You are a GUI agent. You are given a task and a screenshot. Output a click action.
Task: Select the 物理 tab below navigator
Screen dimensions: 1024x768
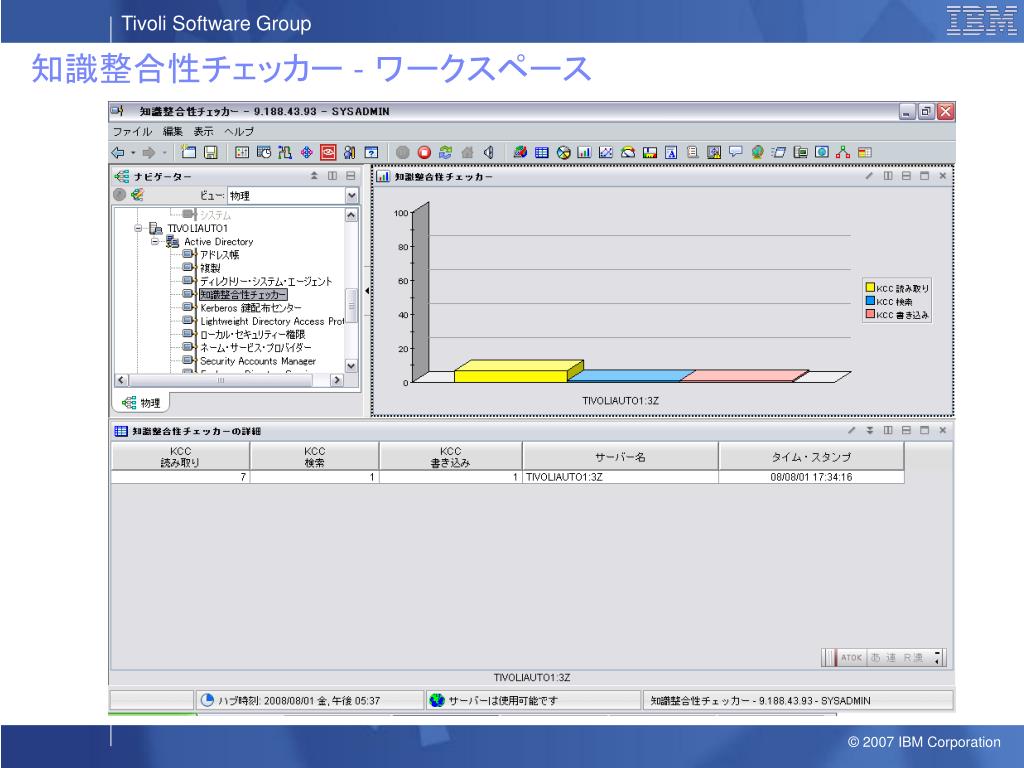[x=141, y=403]
